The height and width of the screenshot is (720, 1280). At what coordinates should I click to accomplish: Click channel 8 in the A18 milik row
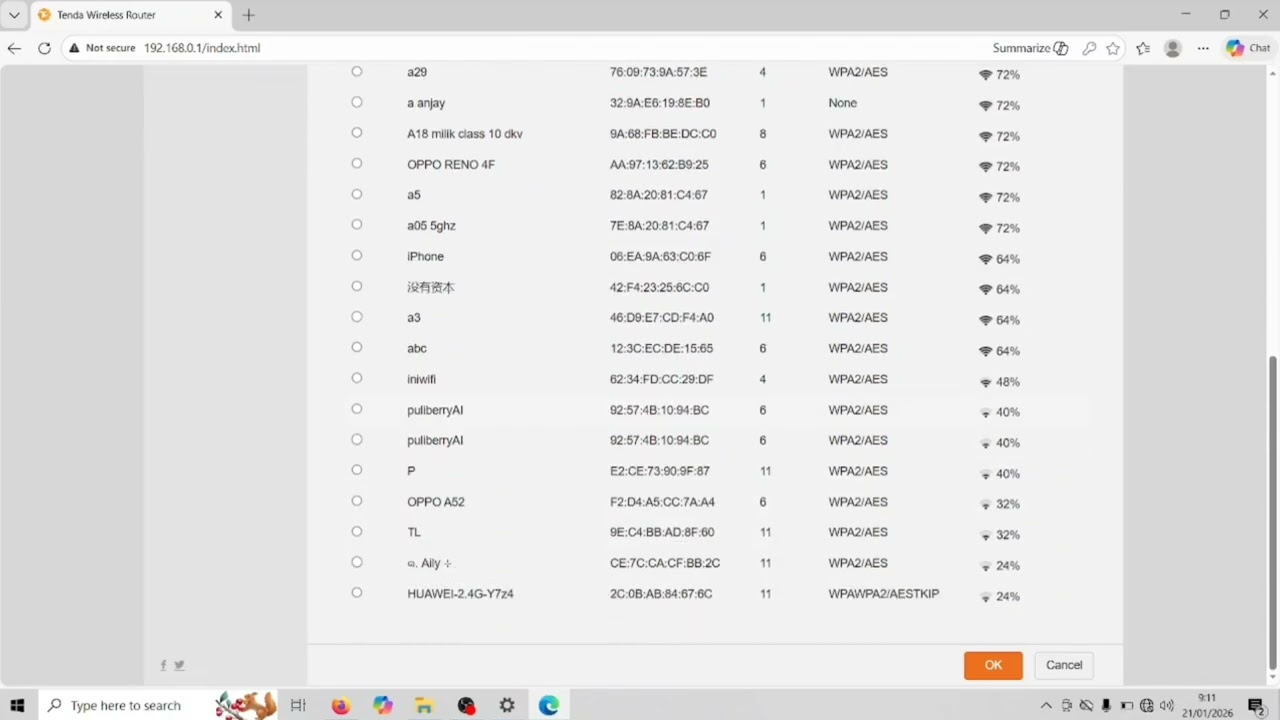point(763,134)
